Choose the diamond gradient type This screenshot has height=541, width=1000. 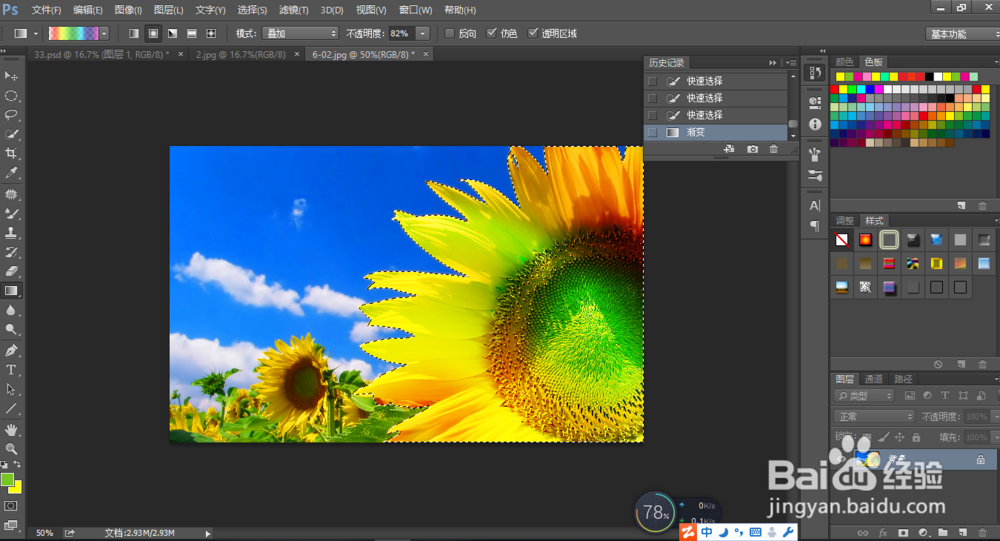coord(211,33)
